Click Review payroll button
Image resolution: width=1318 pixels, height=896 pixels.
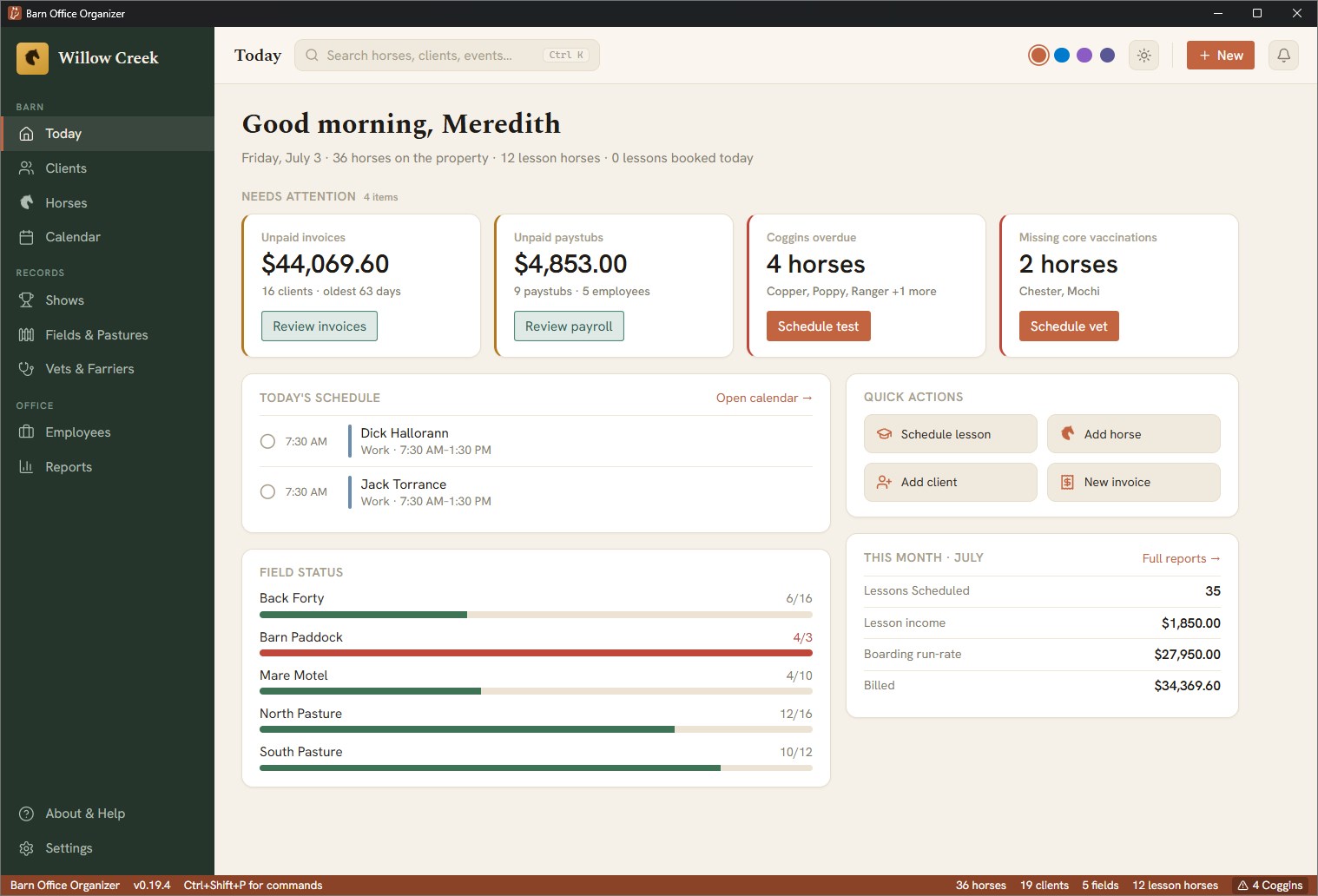[569, 326]
